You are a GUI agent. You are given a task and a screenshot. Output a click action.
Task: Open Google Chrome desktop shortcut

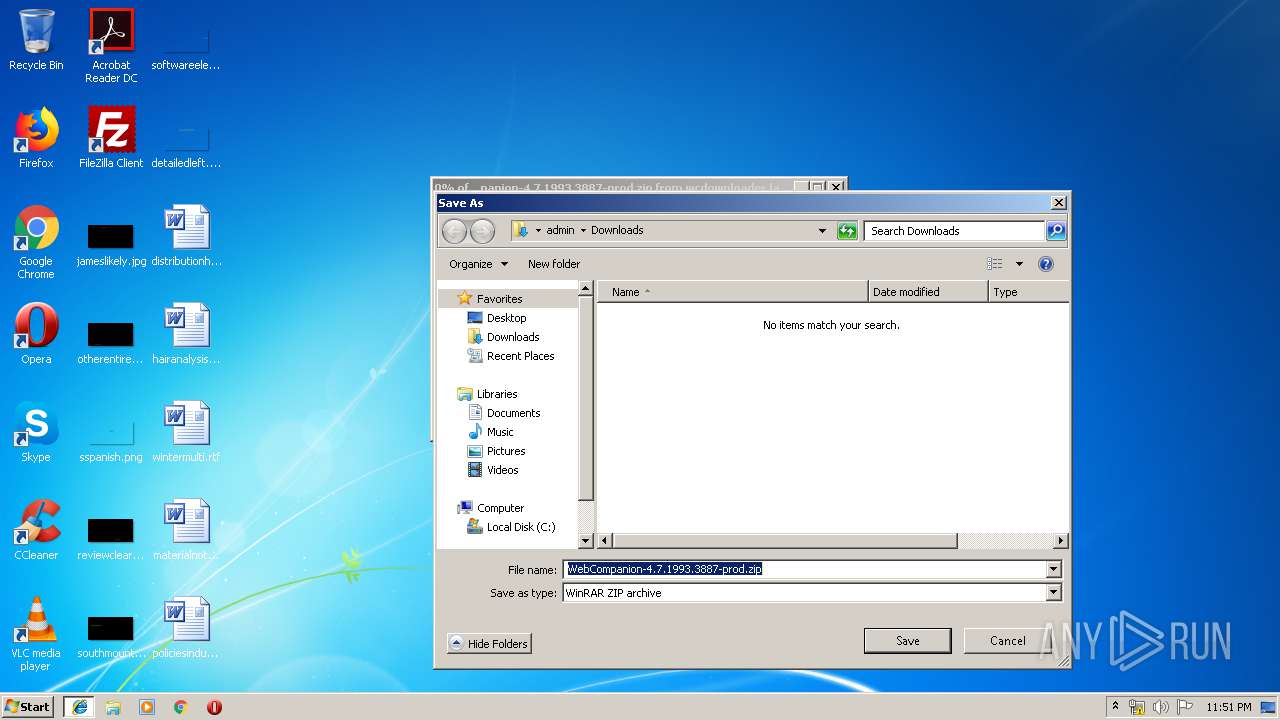click(x=36, y=242)
